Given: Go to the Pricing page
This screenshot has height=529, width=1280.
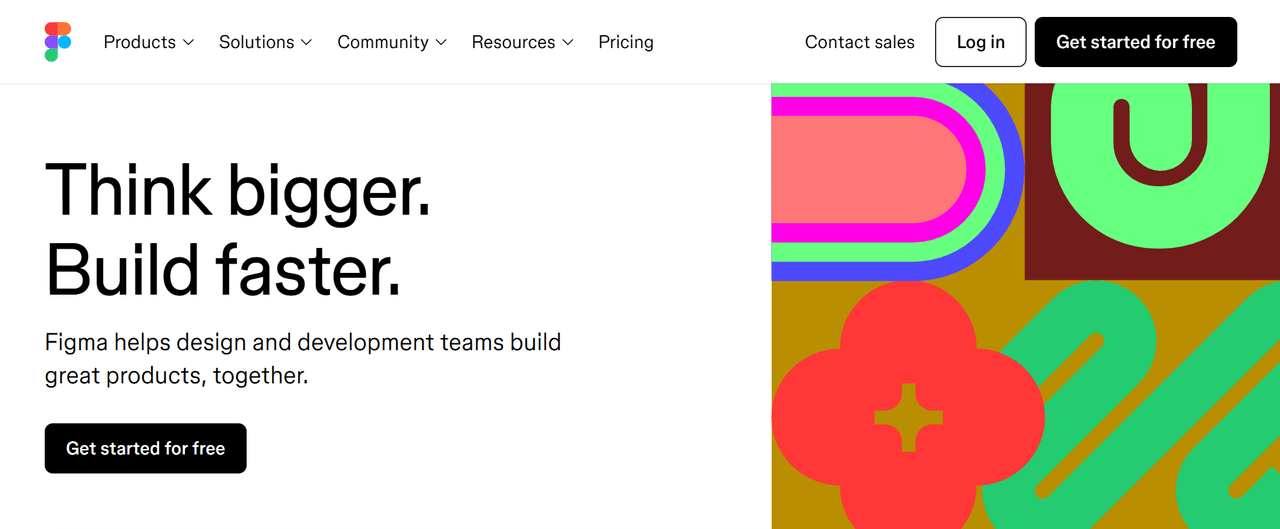Looking at the screenshot, I should [x=626, y=42].
